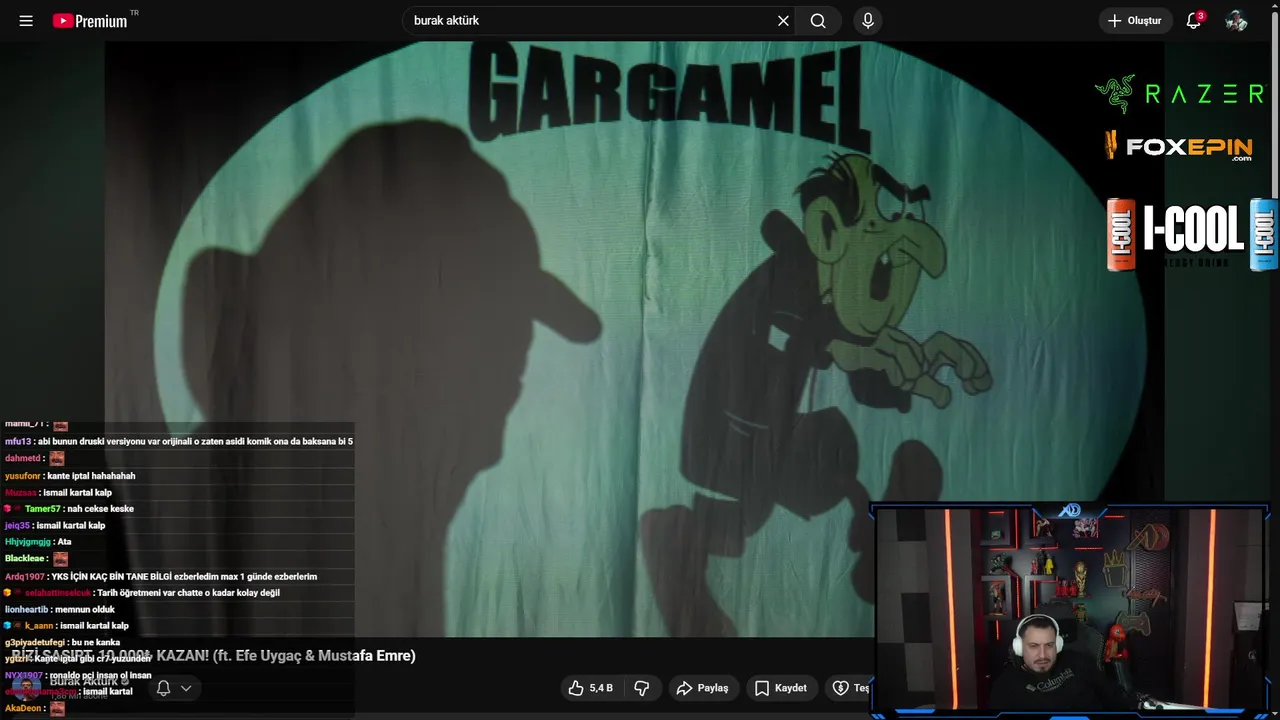Click AkaDeon's emote in chat
This screenshot has height=720, width=1280.
pyautogui.click(x=57, y=708)
